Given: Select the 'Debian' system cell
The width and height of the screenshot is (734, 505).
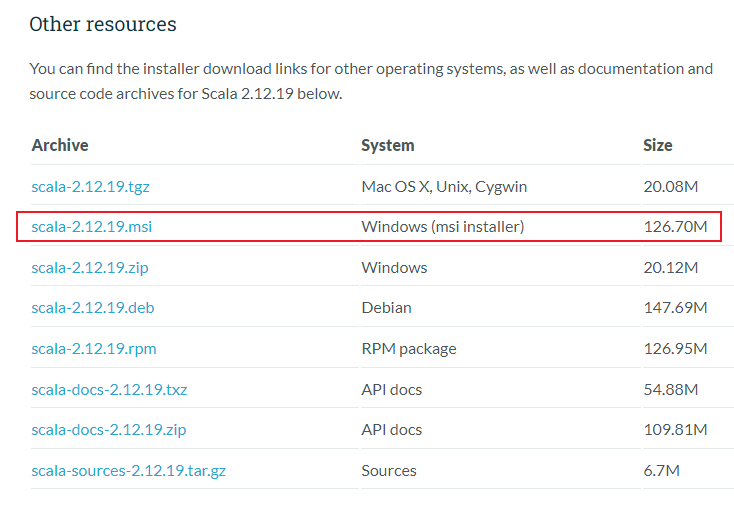Looking at the screenshot, I should [386, 308].
